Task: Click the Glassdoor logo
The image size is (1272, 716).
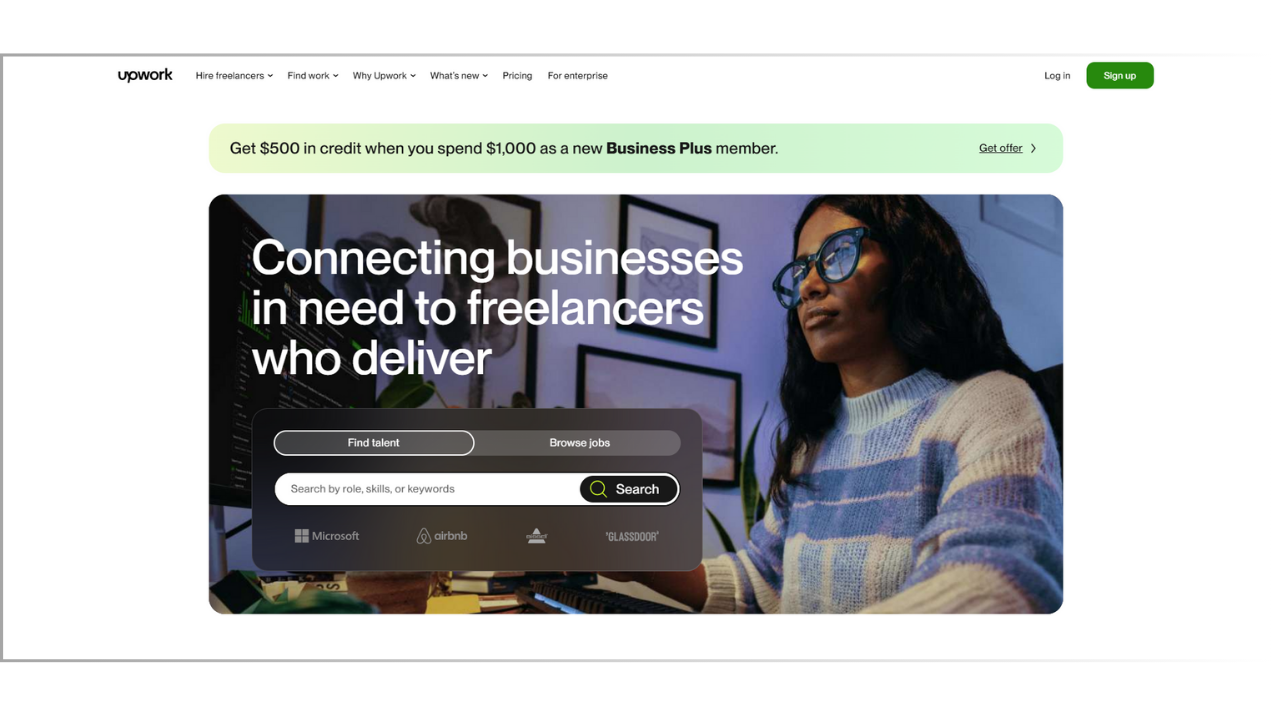Action: click(x=632, y=537)
